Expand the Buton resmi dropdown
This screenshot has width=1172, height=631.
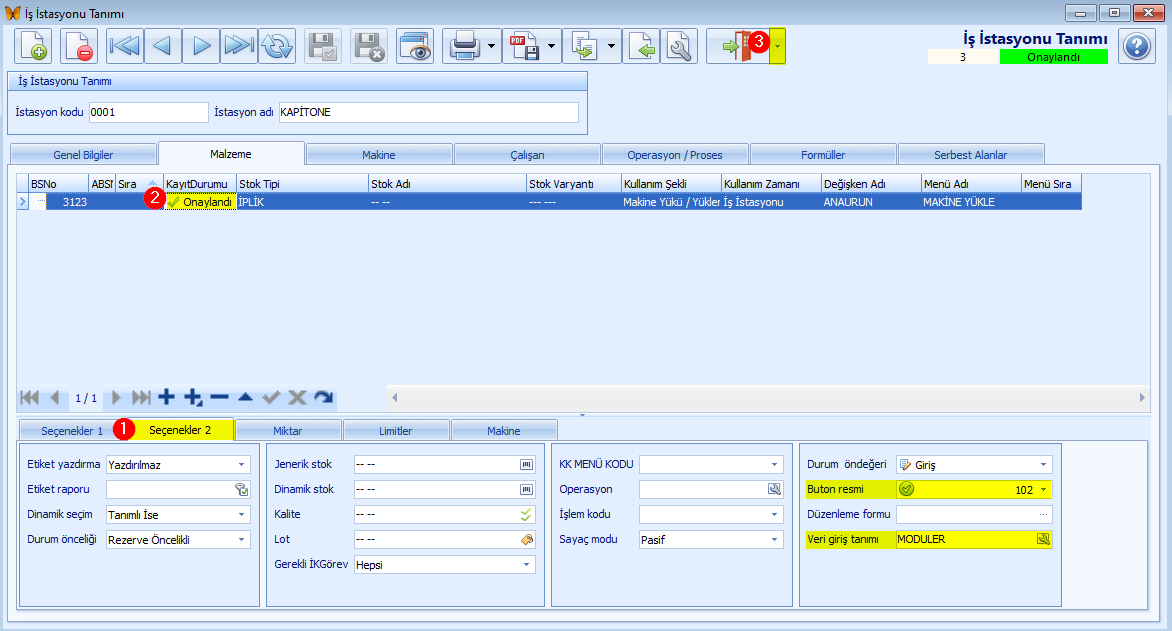point(1043,490)
